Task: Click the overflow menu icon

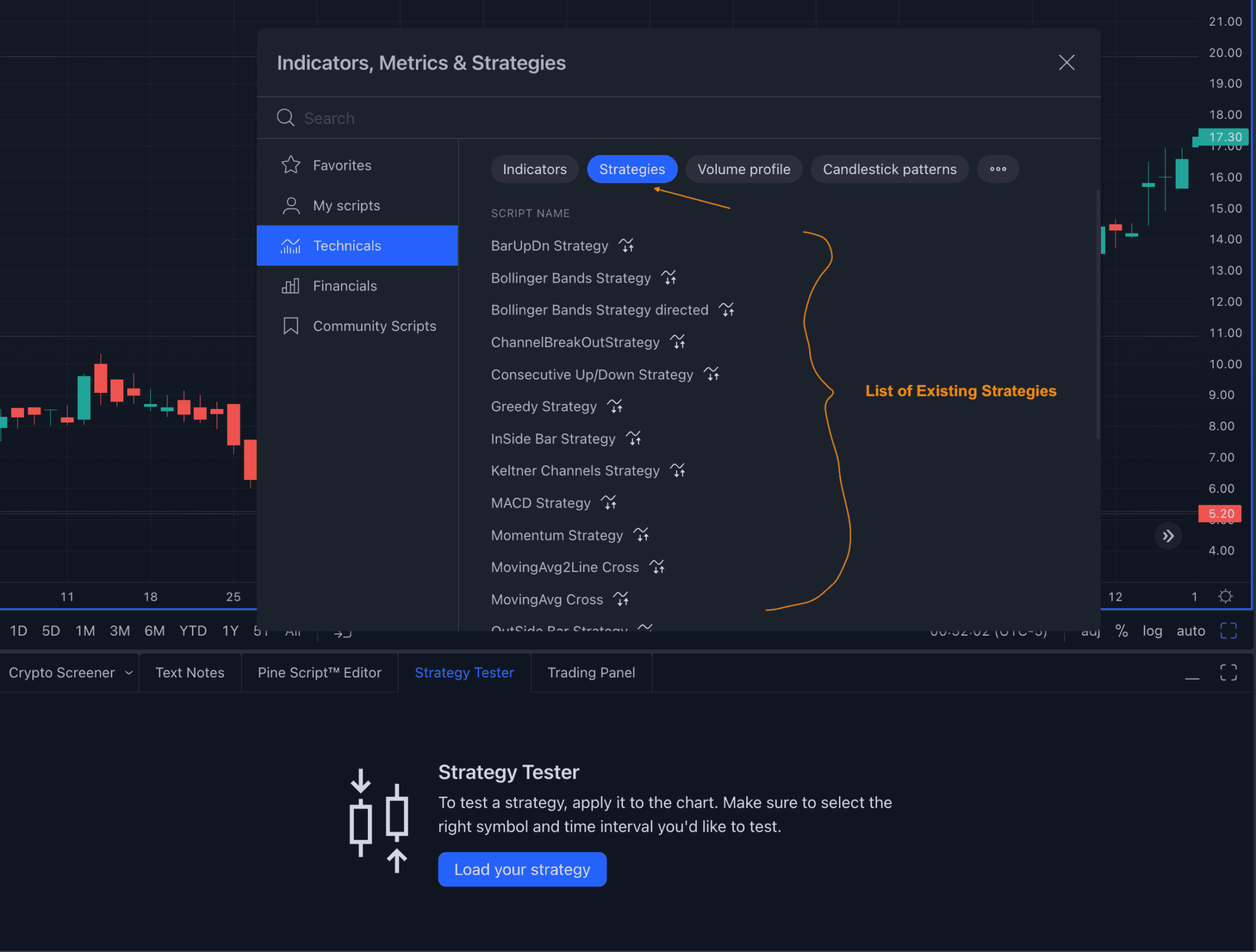Action: [x=998, y=169]
